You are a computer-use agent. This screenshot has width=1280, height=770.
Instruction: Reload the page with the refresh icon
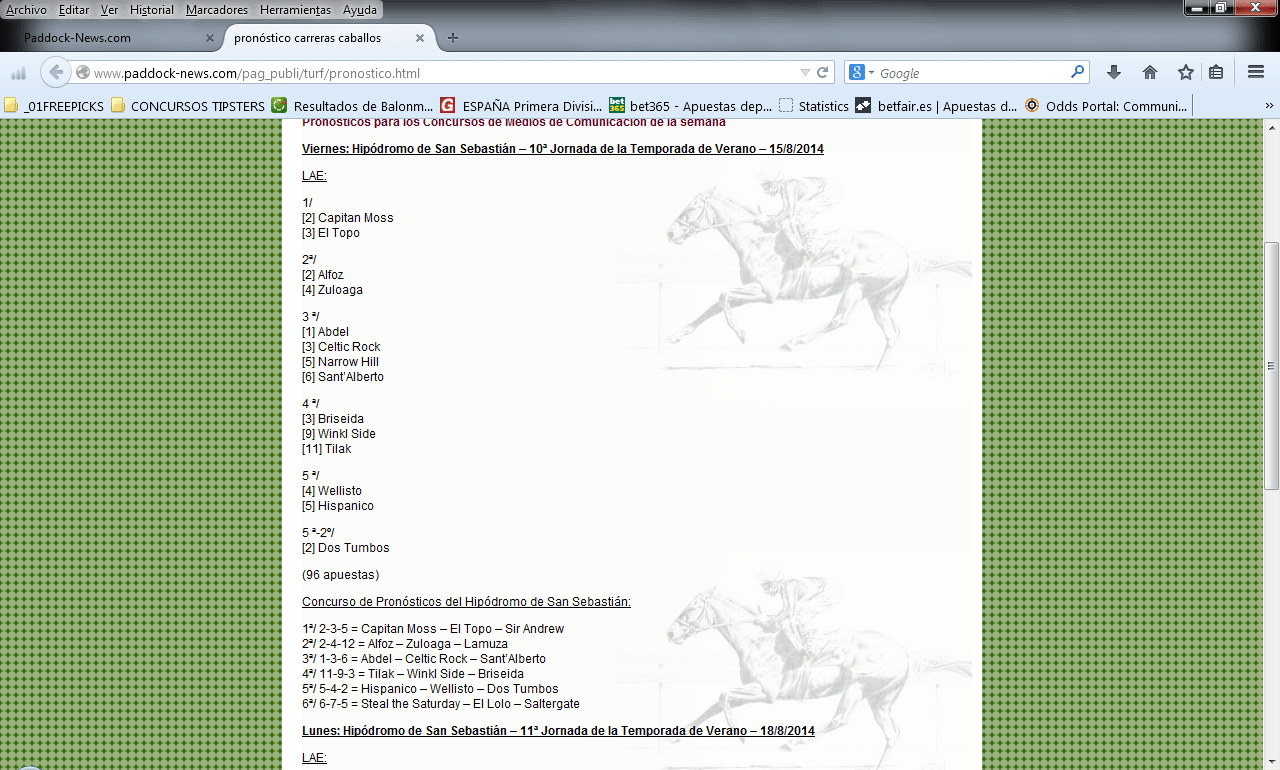coord(823,73)
